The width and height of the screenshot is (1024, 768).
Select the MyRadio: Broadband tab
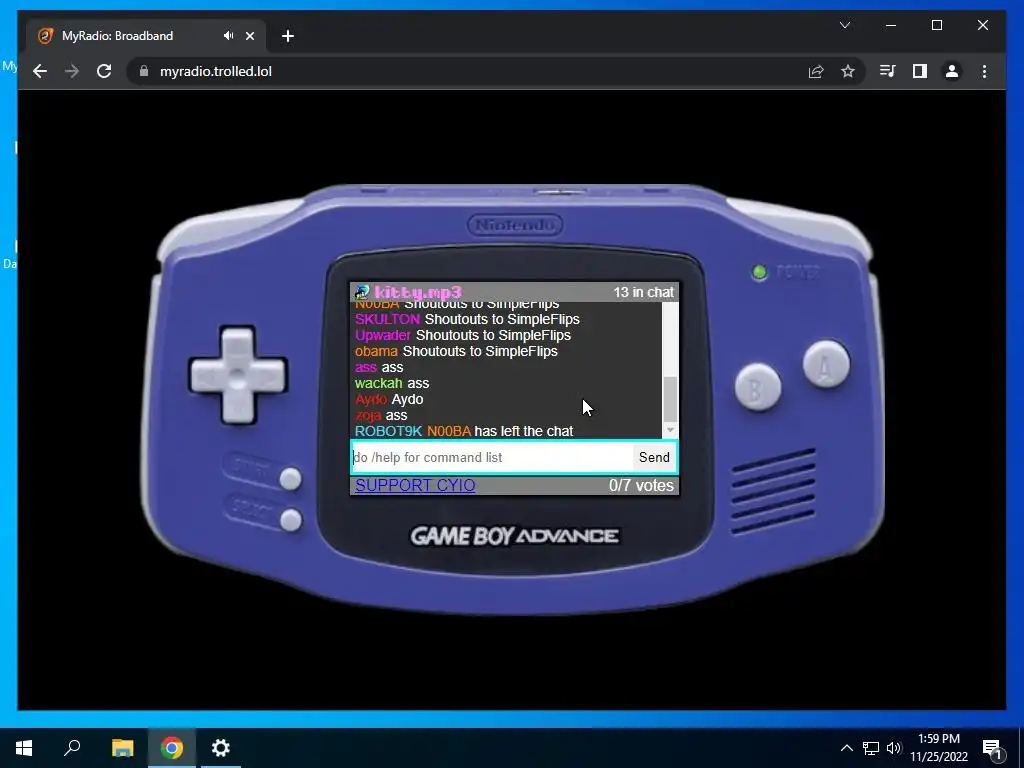[x=146, y=36]
